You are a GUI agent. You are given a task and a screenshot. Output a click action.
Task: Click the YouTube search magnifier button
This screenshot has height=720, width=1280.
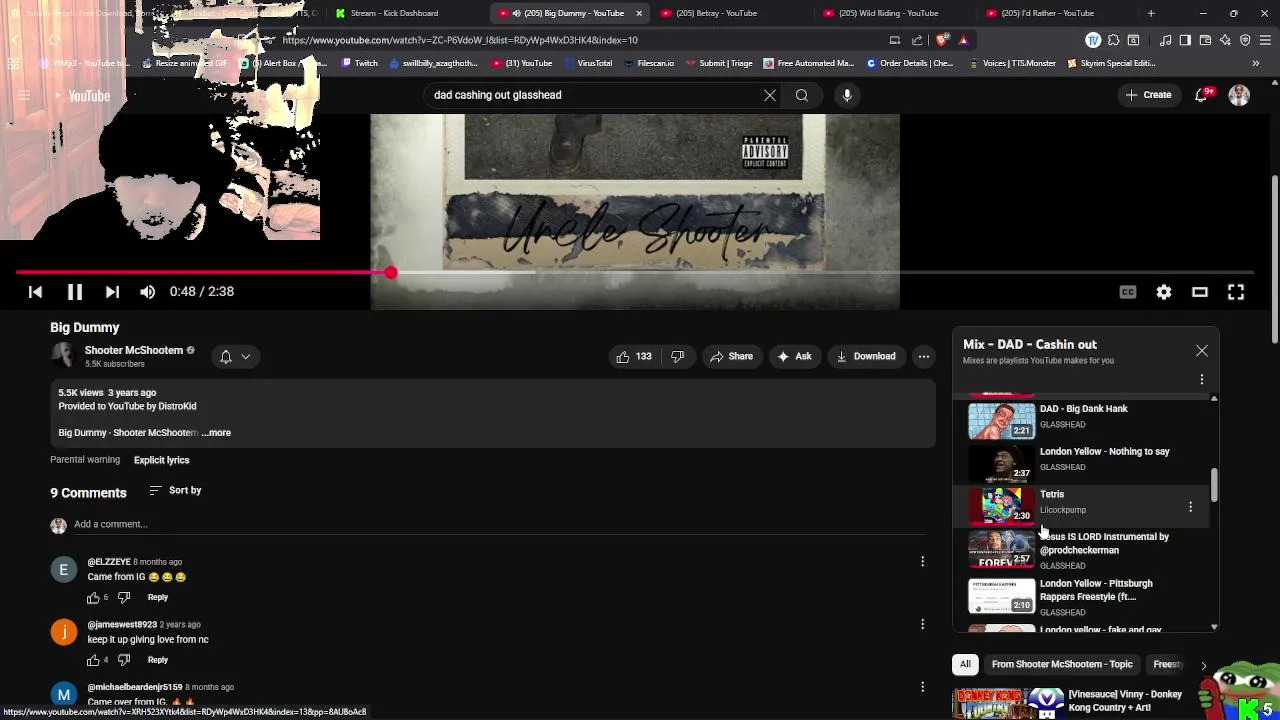[802, 95]
